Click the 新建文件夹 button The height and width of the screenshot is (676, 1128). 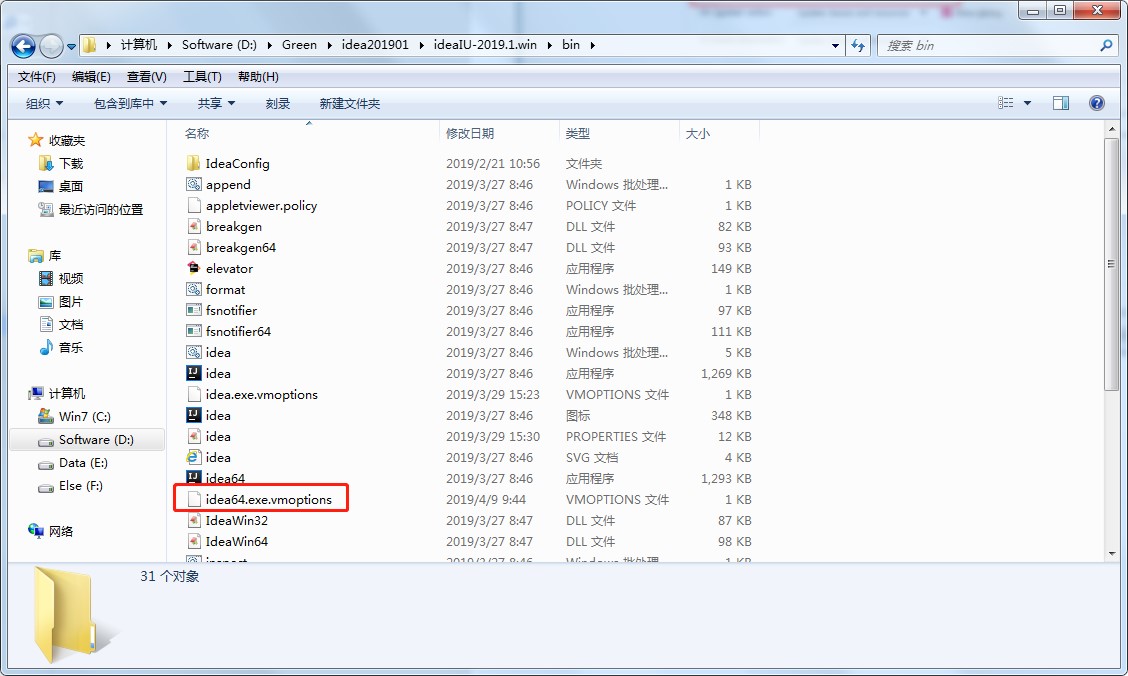[350, 104]
